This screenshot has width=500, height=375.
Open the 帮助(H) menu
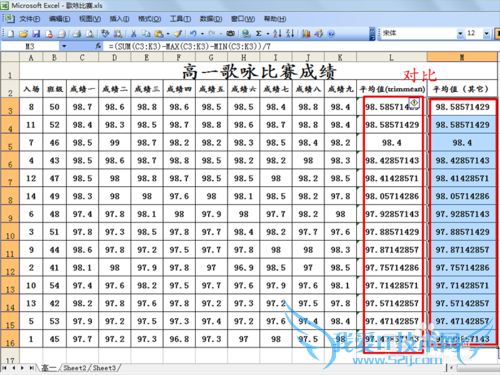pyautogui.click(x=275, y=19)
